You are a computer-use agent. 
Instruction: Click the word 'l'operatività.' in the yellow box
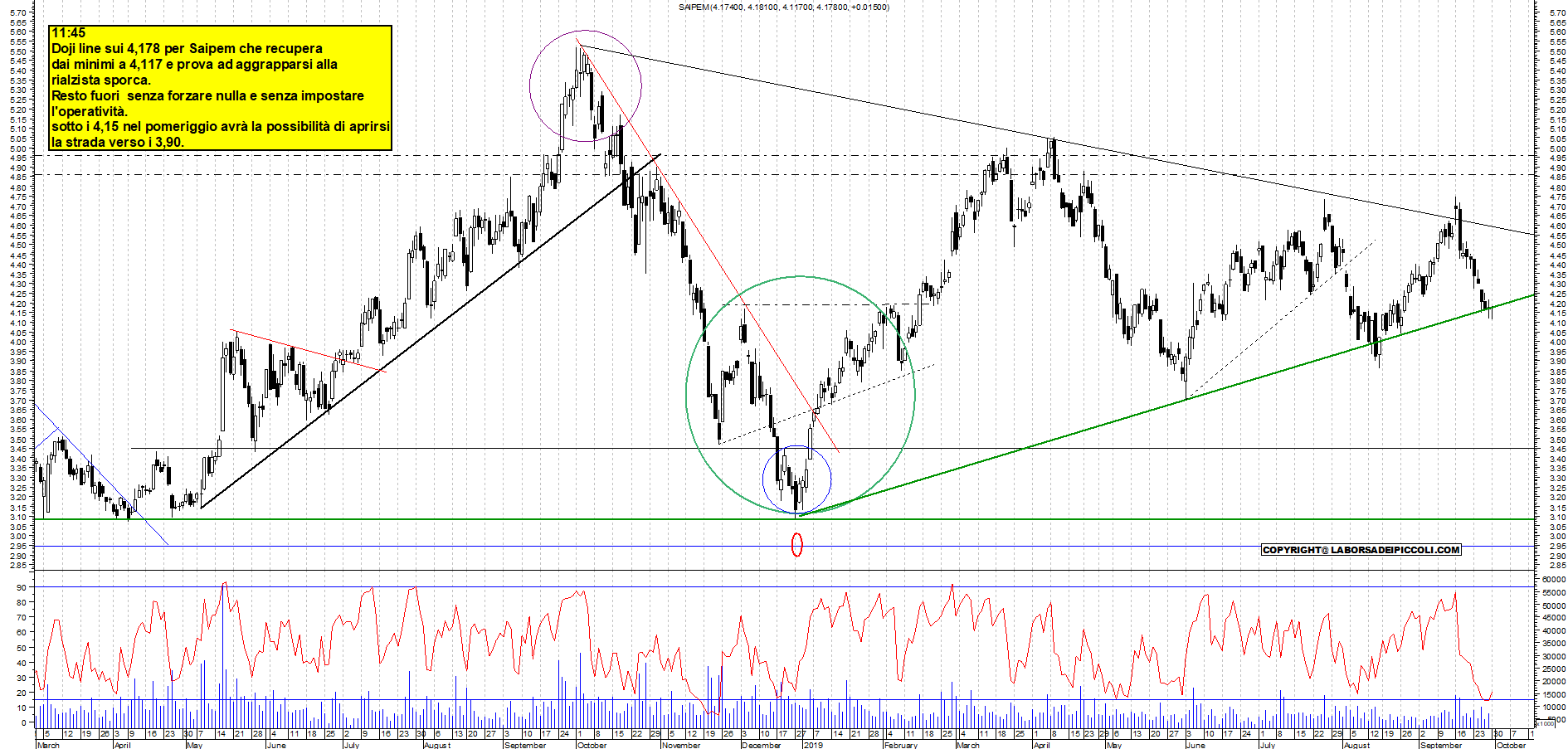click(90, 112)
